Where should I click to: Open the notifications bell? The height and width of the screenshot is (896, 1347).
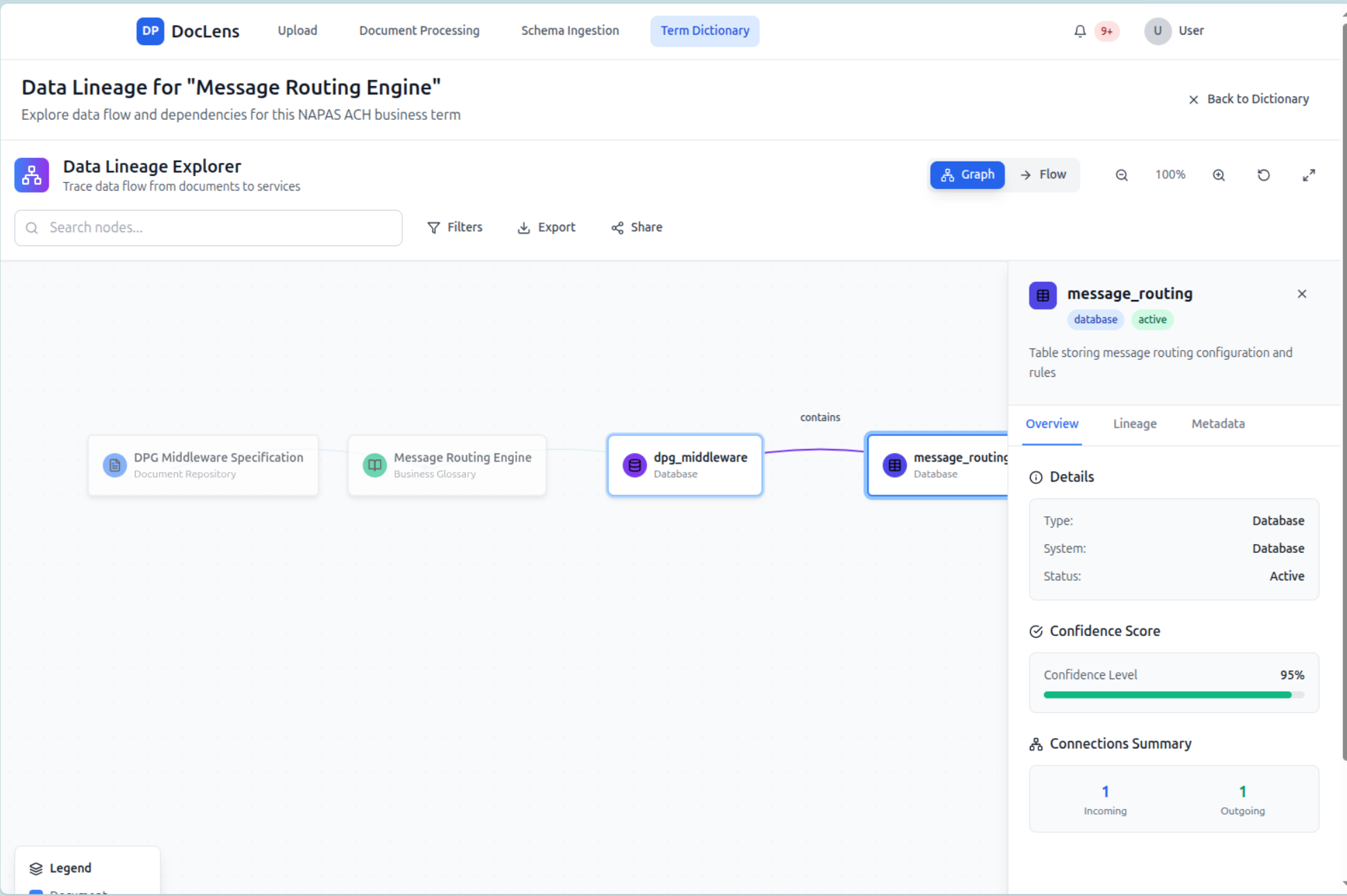pyautogui.click(x=1079, y=31)
